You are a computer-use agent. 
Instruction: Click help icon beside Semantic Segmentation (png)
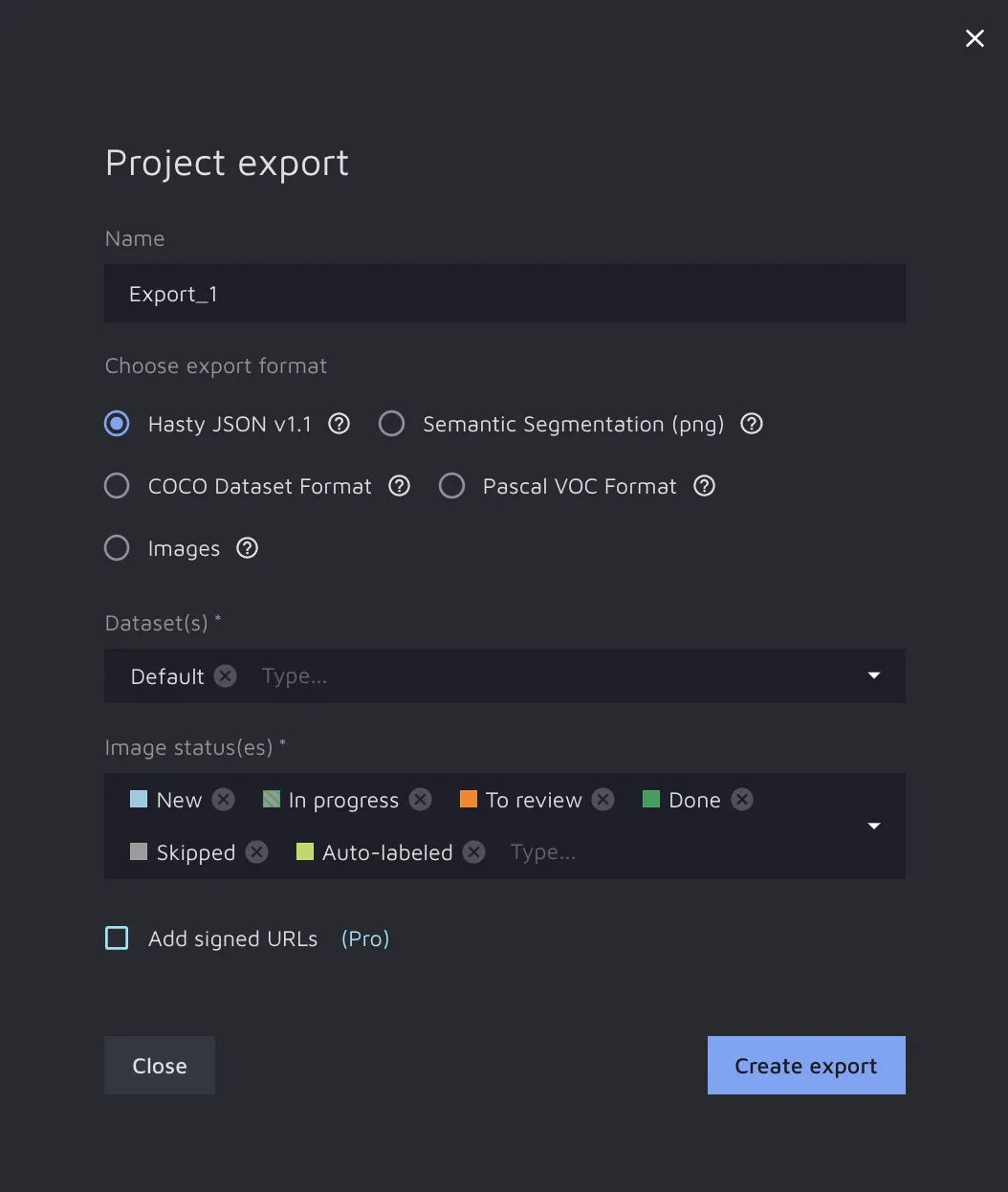coord(752,424)
